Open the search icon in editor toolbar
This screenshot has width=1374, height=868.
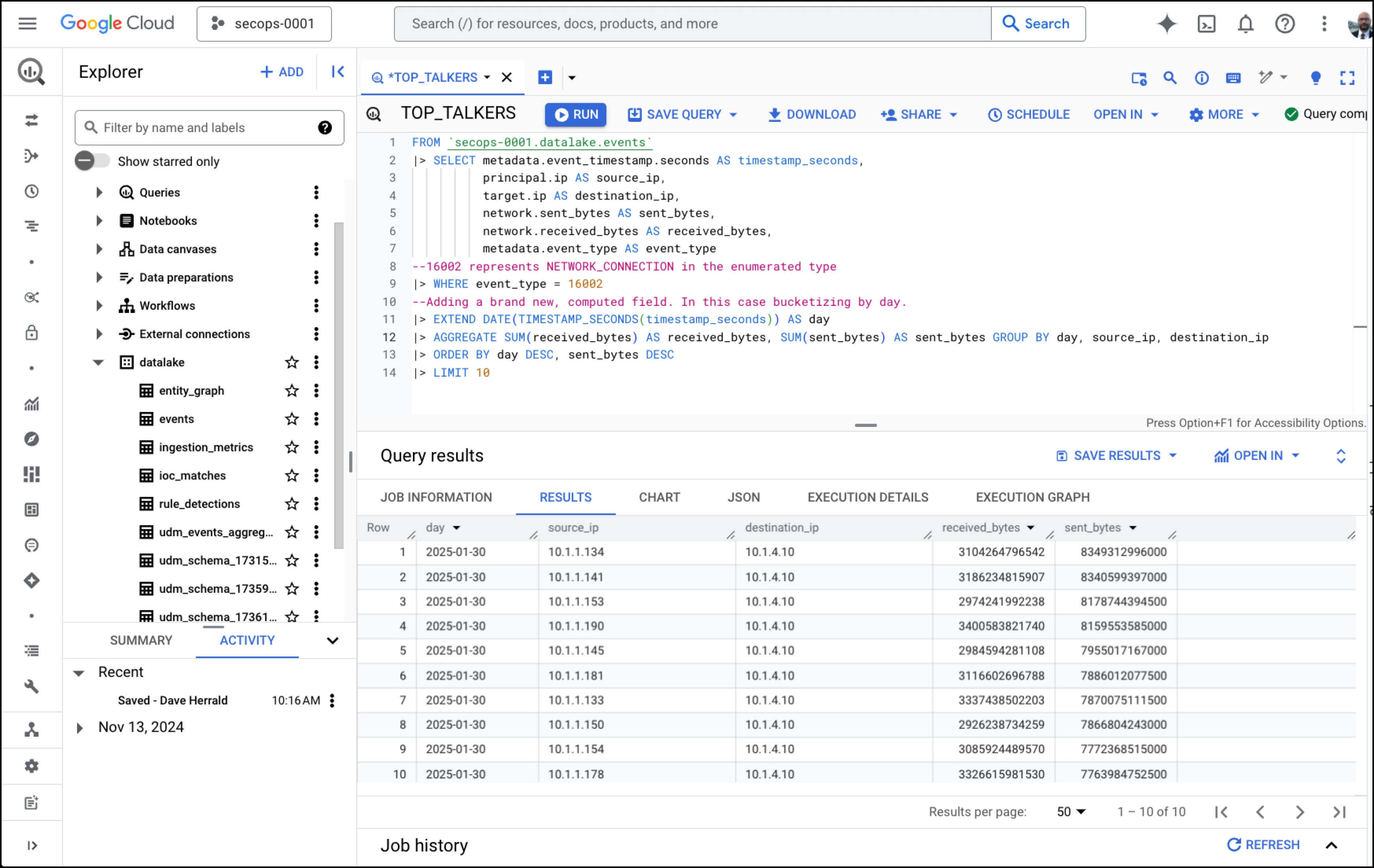[x=1170, y=77]
